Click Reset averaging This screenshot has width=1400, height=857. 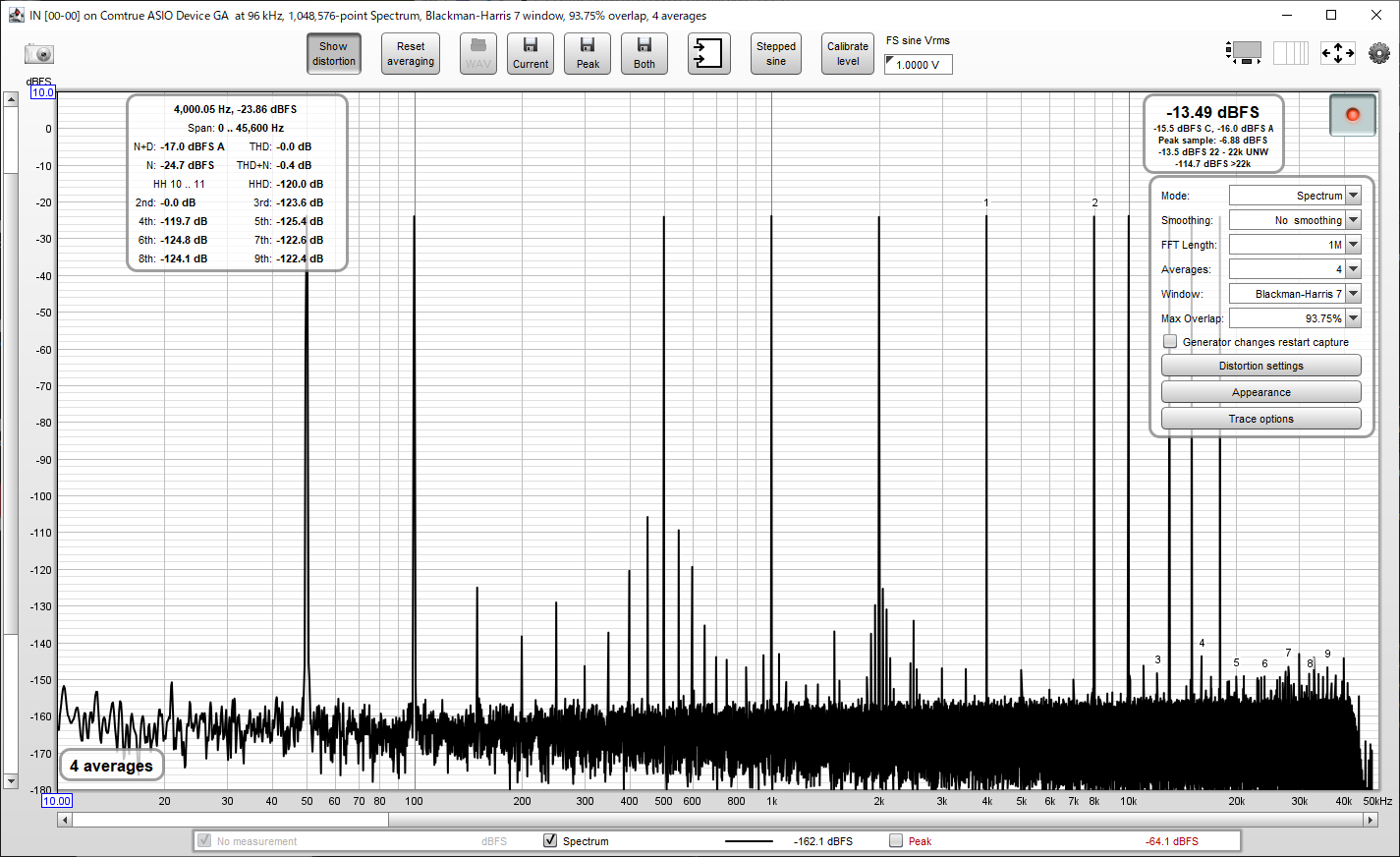click(411, 53)
